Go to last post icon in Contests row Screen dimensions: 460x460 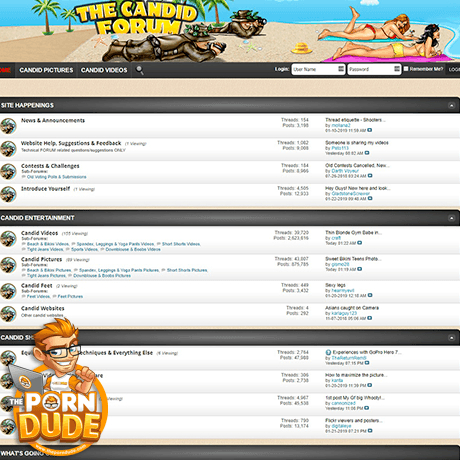pos(370,176)
